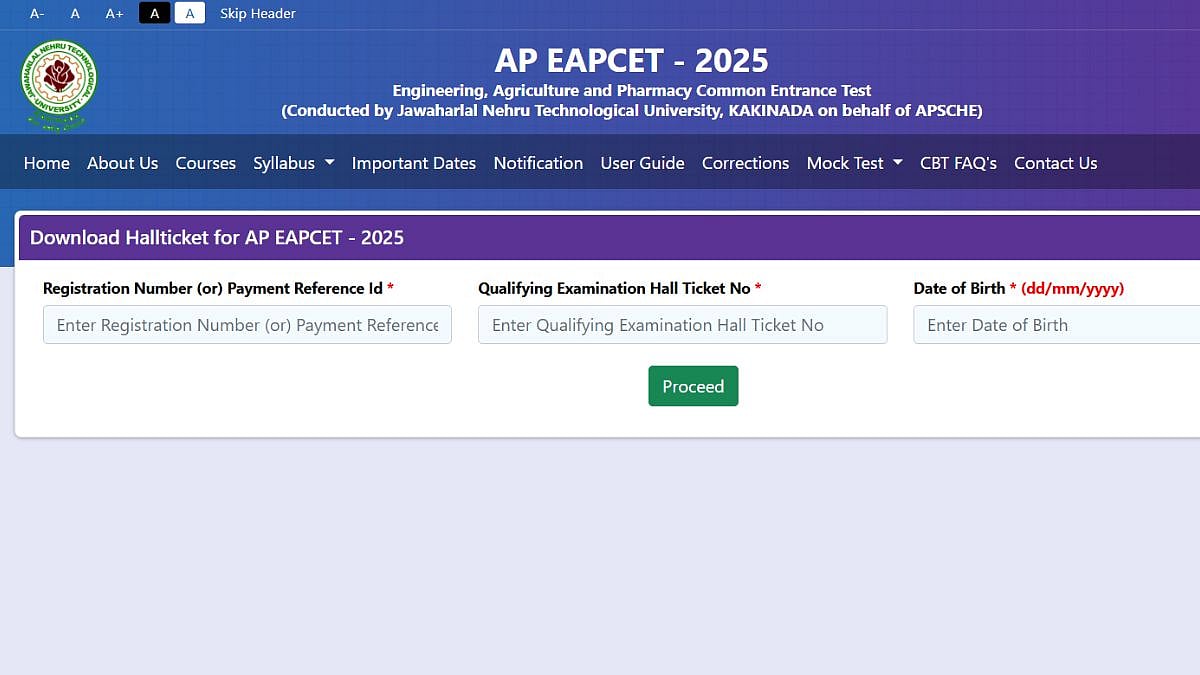Open Corrections menu item
The image size is (1200, 675).
pos(745,163)
